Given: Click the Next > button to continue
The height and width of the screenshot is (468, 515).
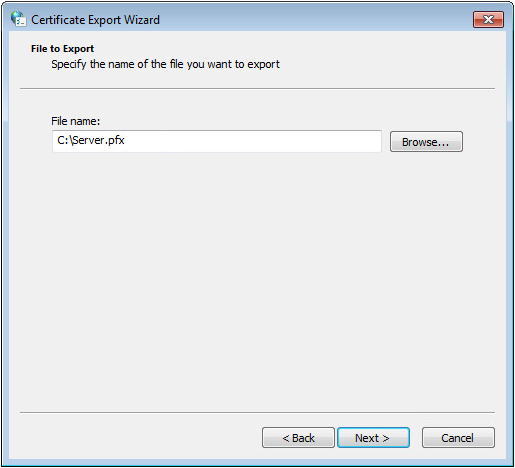Looking at the screenshot, I should [373, 437].
